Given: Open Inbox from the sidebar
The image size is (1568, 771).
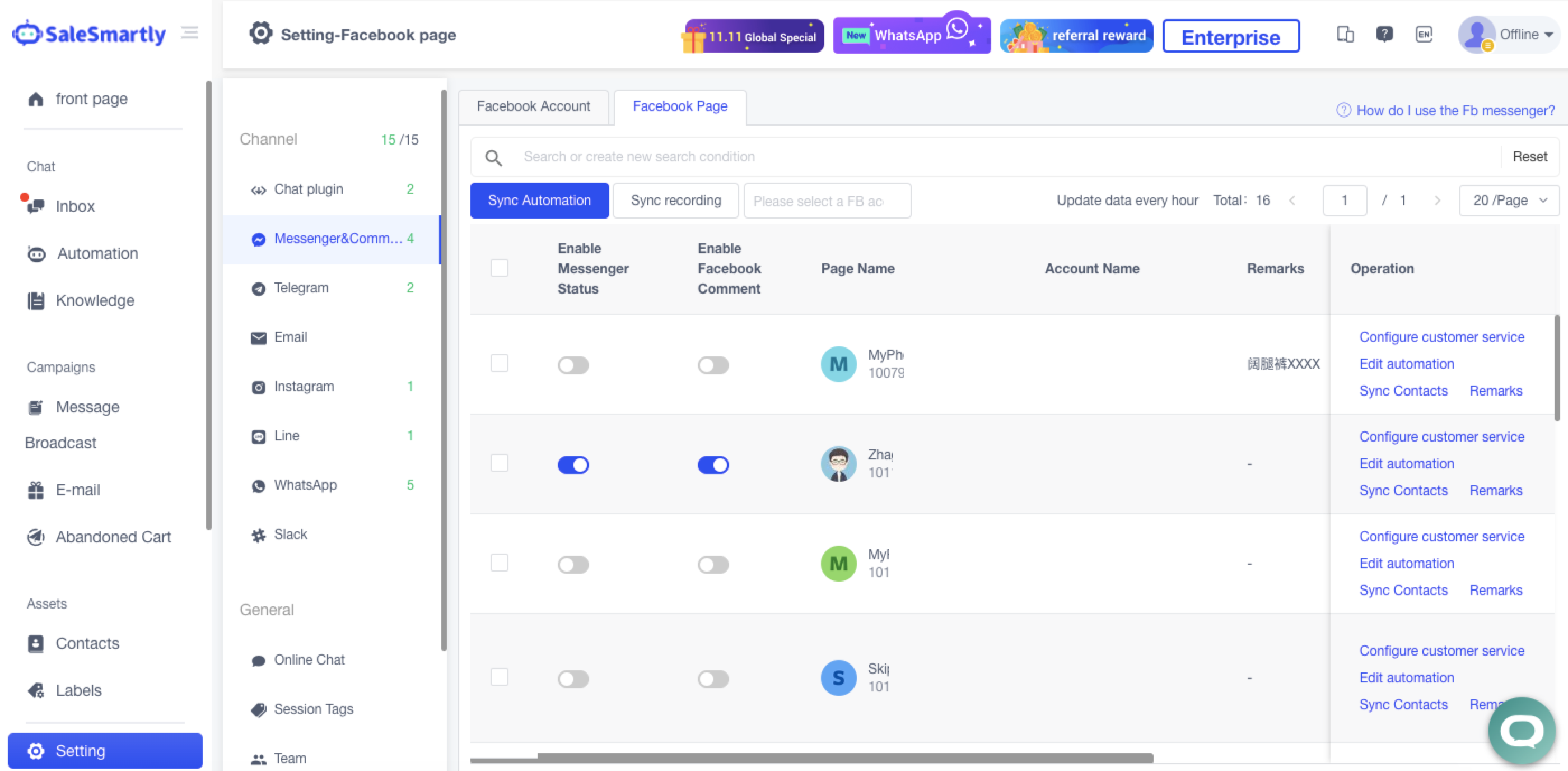Looking at the screenshot, I should pos(75,206).
